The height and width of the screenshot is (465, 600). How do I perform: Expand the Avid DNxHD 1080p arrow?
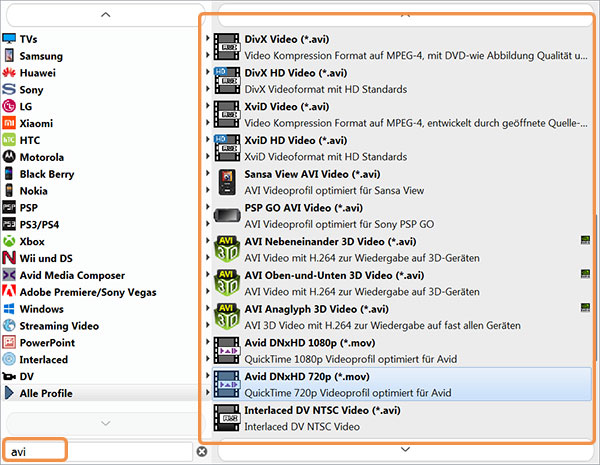click(207, 341)
